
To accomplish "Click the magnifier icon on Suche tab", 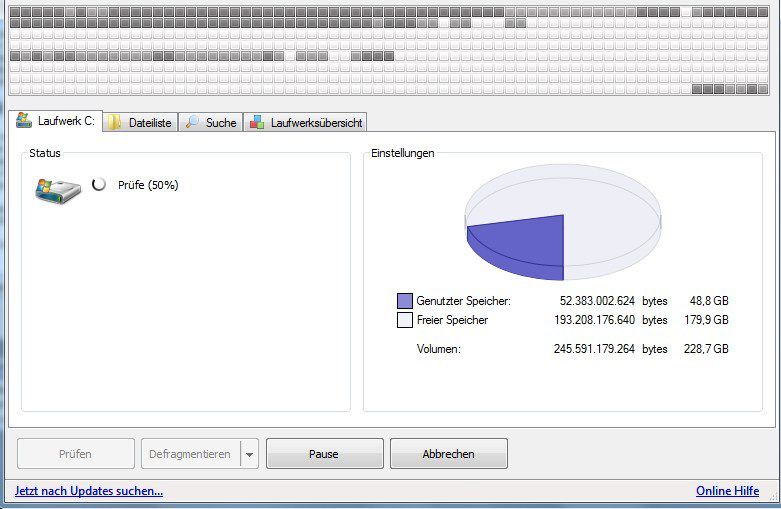I will (x=192, y=122).
